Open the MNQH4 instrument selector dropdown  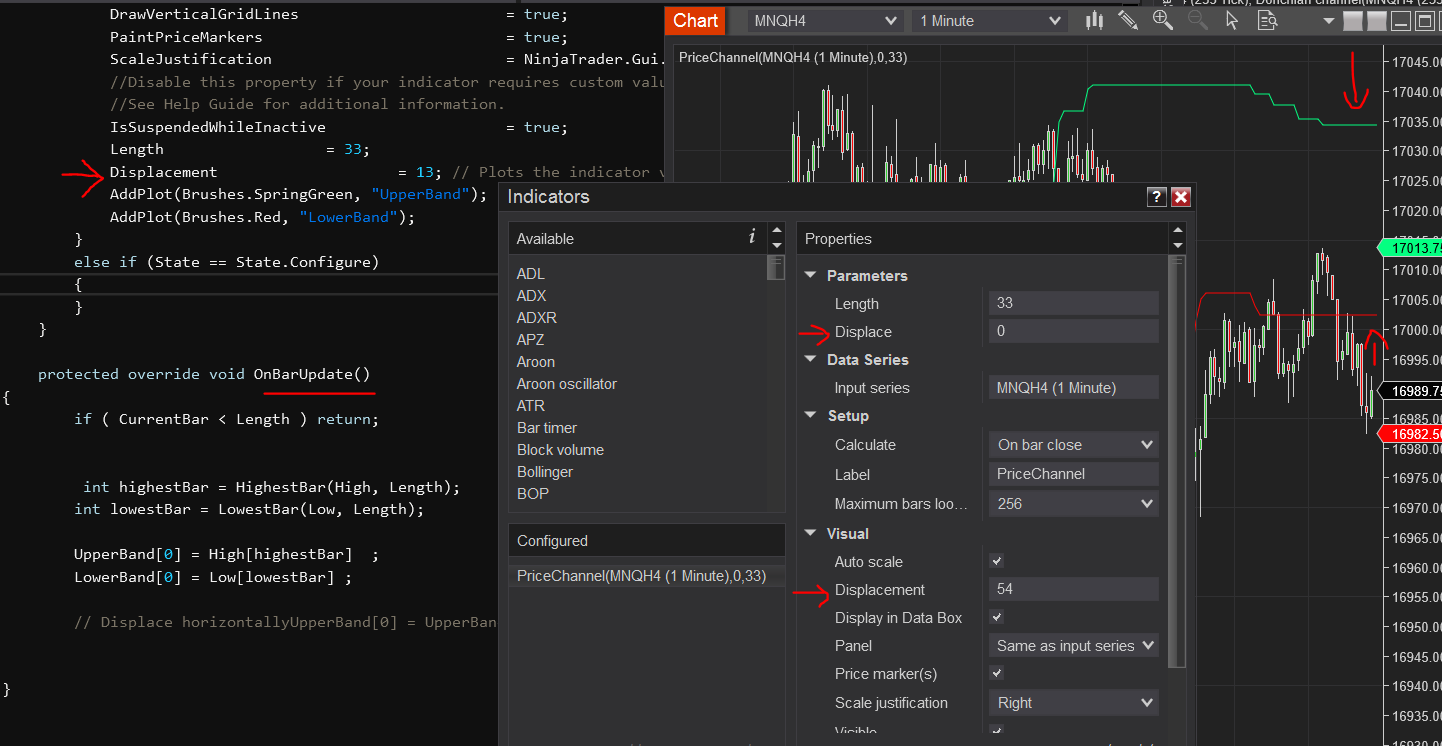pos(825,21)
